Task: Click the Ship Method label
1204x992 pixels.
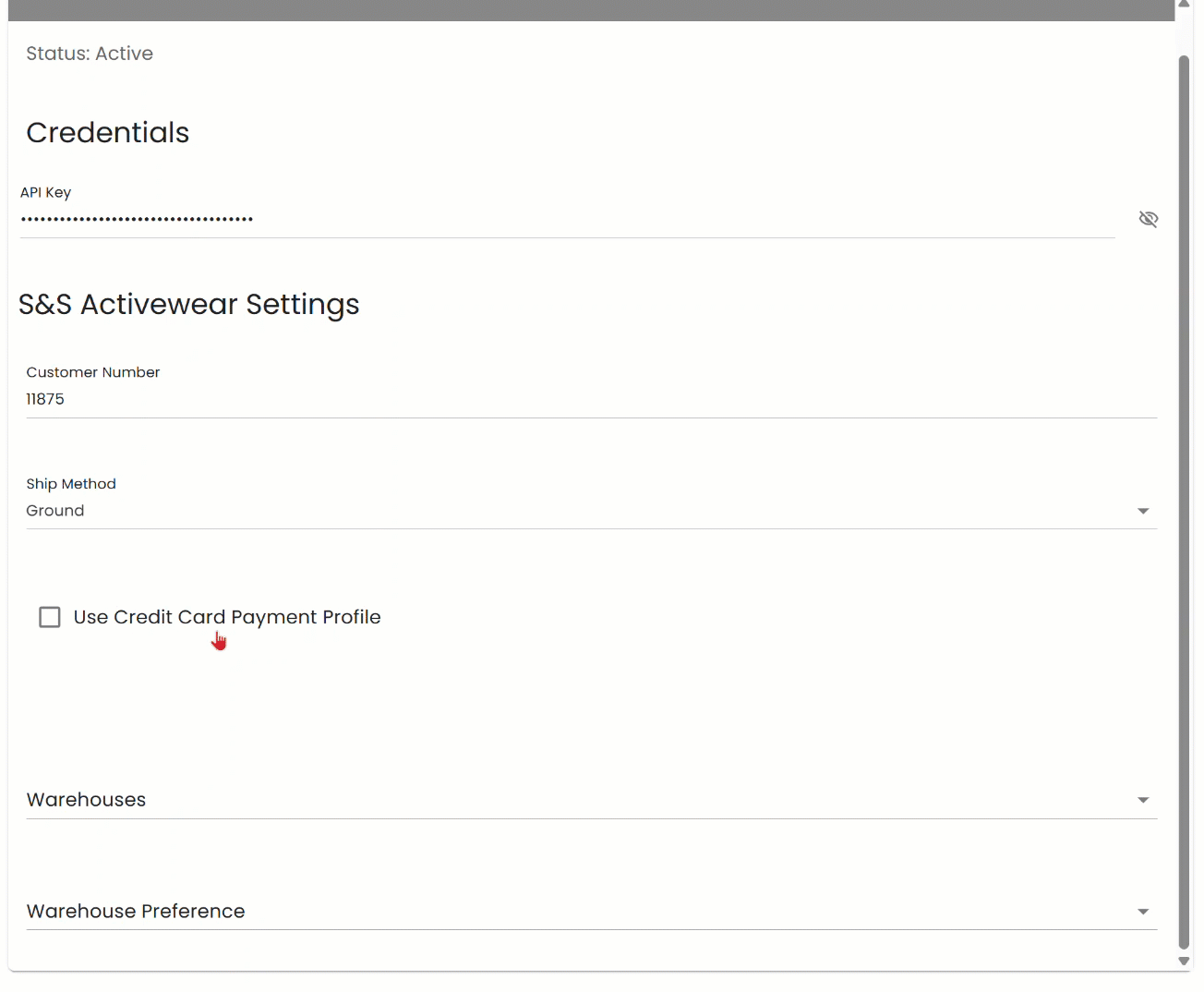Action: click(x=71, y=484)
